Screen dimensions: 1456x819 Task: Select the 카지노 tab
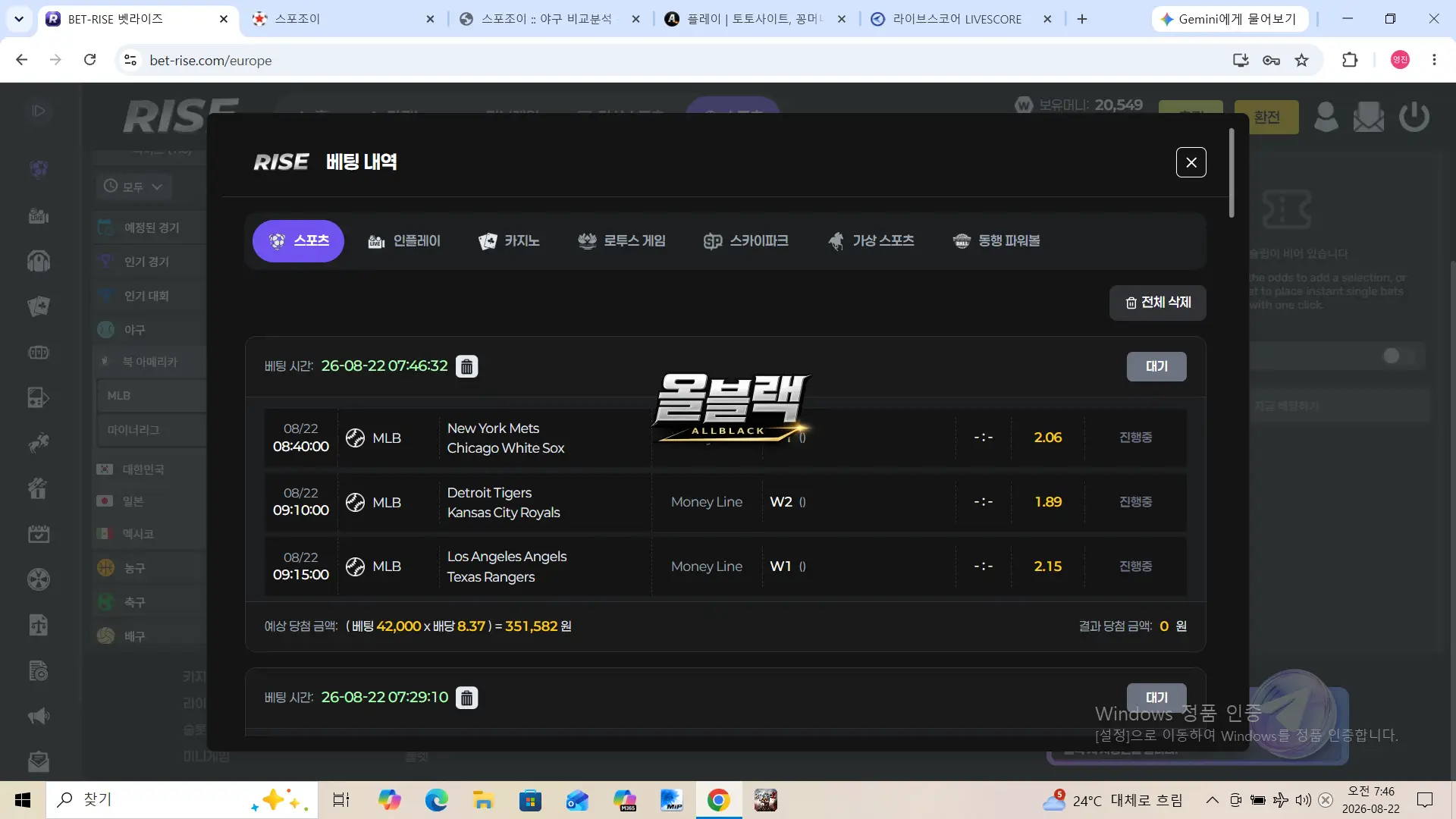509,241
